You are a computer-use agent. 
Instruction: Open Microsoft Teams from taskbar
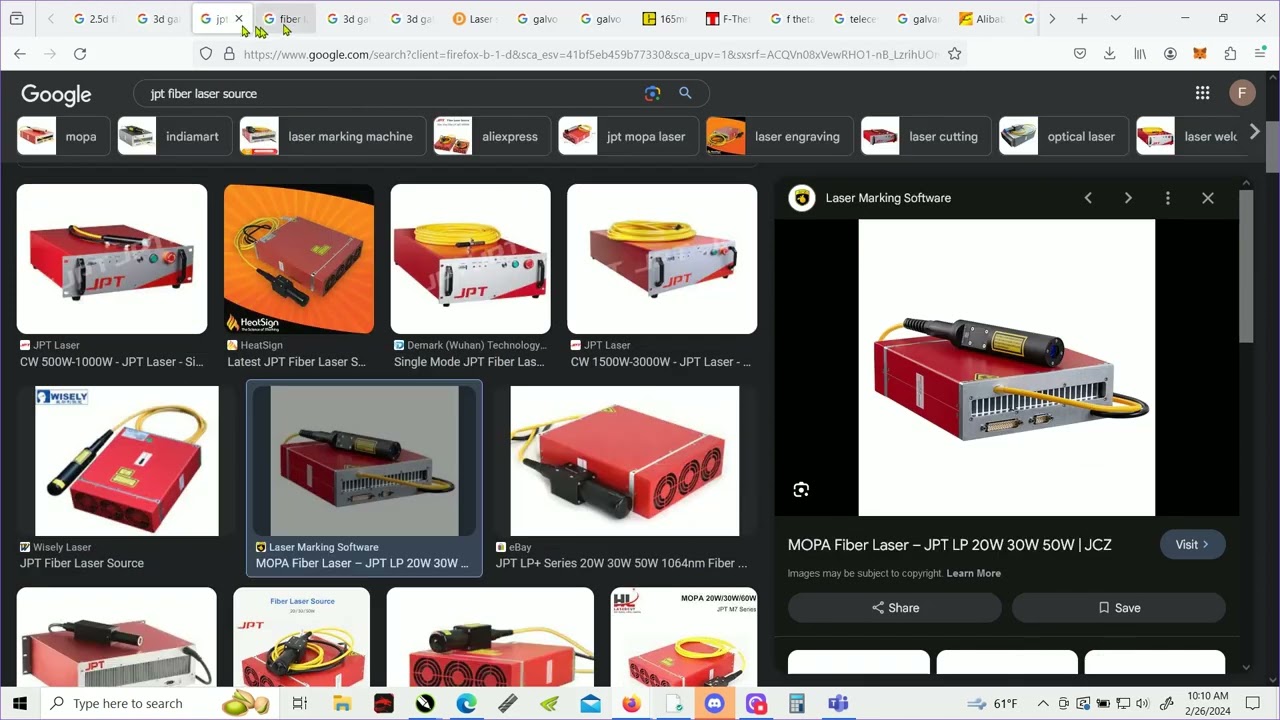(x=838, y=703)
